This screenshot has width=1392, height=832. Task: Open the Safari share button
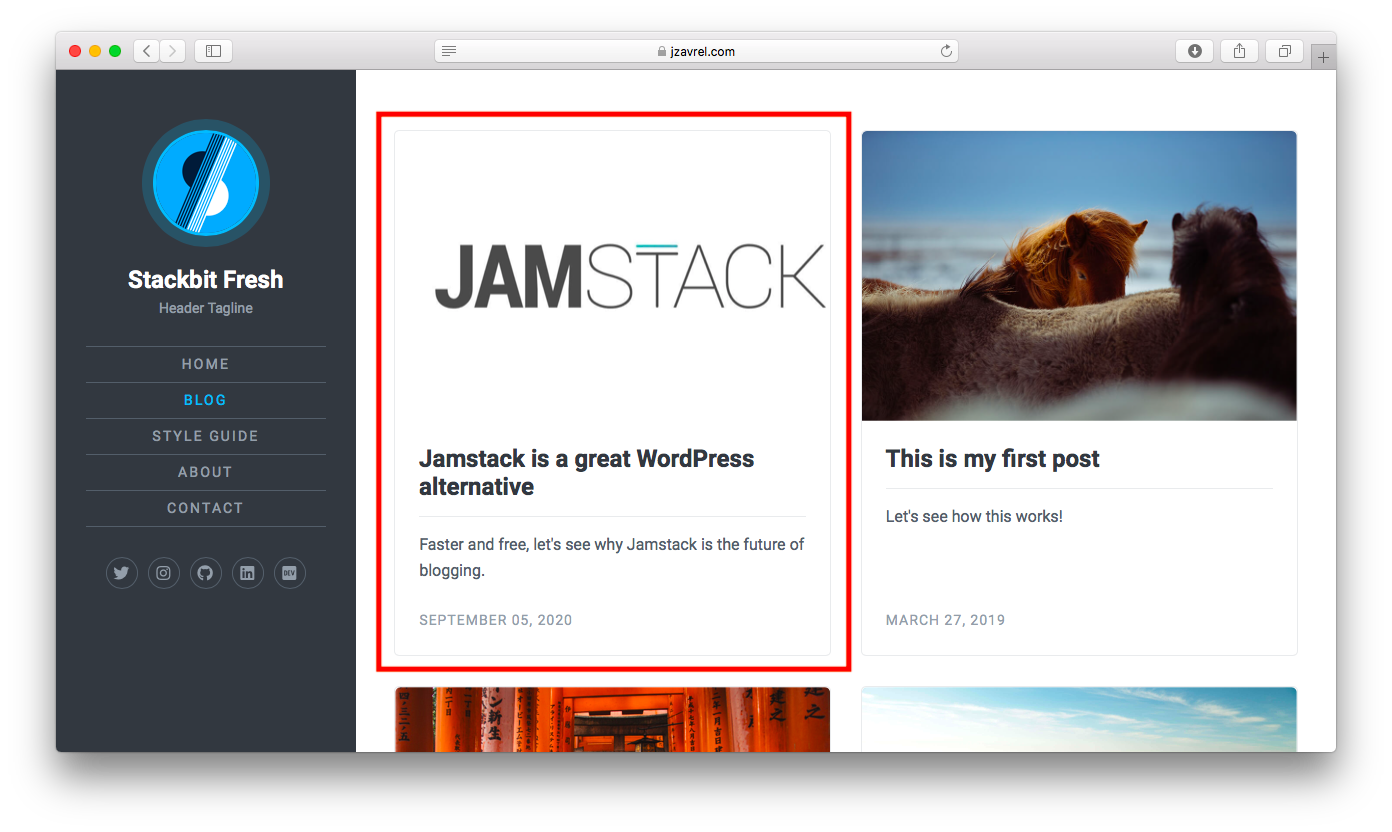1240,51
